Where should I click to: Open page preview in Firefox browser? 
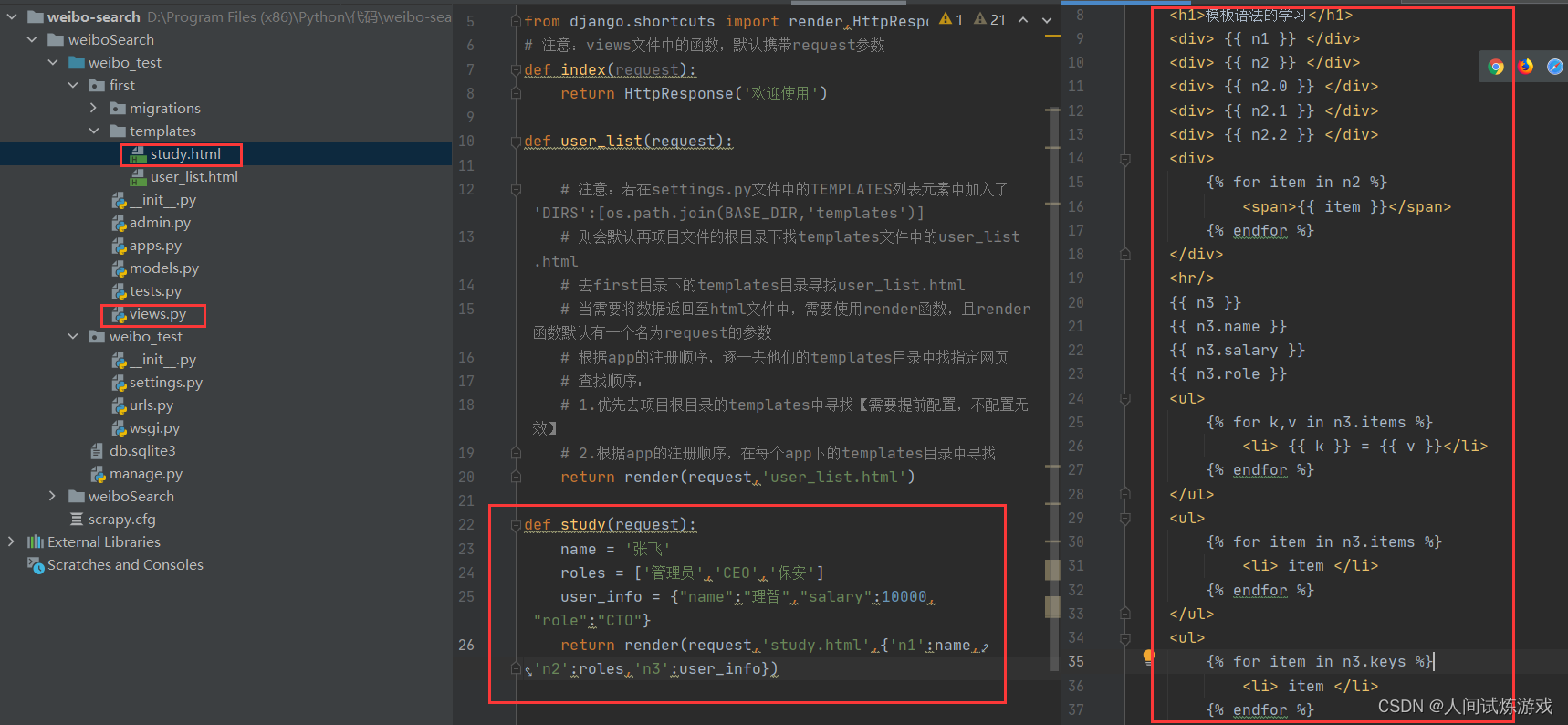pos(1525,67)
